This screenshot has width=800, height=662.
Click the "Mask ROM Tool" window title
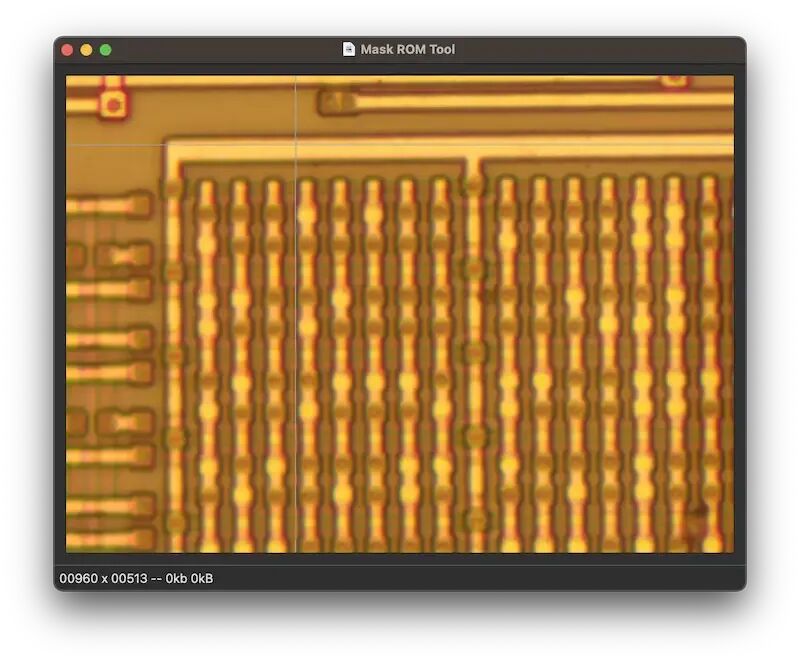(x=408, y=49)
